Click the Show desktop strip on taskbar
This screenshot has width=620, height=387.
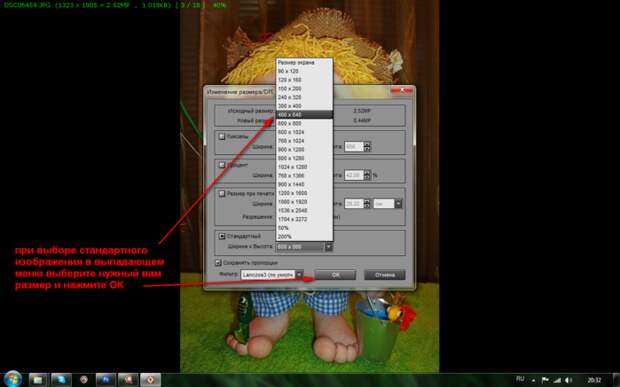click(616, 380)
